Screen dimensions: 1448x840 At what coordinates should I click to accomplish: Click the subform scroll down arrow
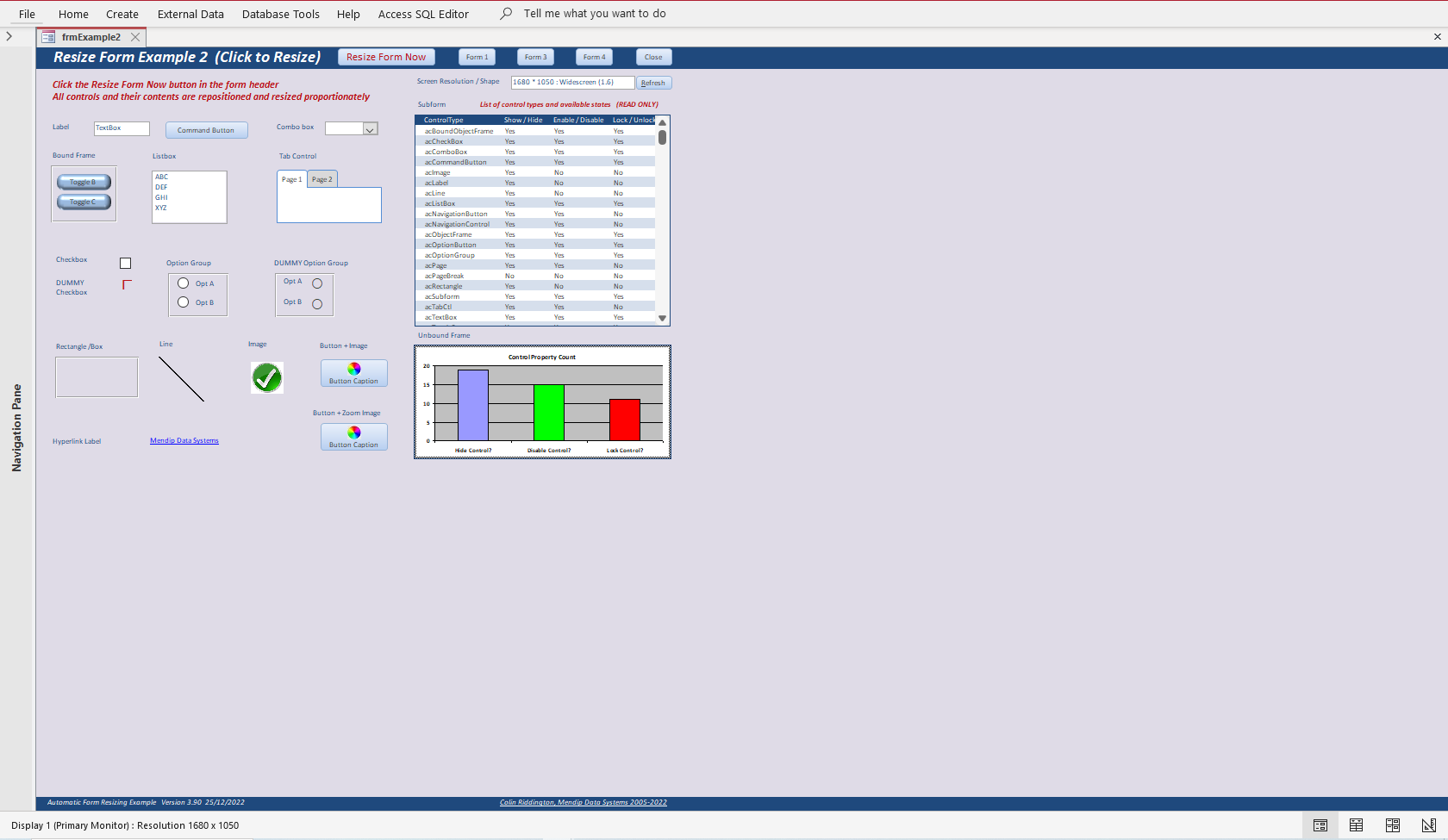click(662, 318)
